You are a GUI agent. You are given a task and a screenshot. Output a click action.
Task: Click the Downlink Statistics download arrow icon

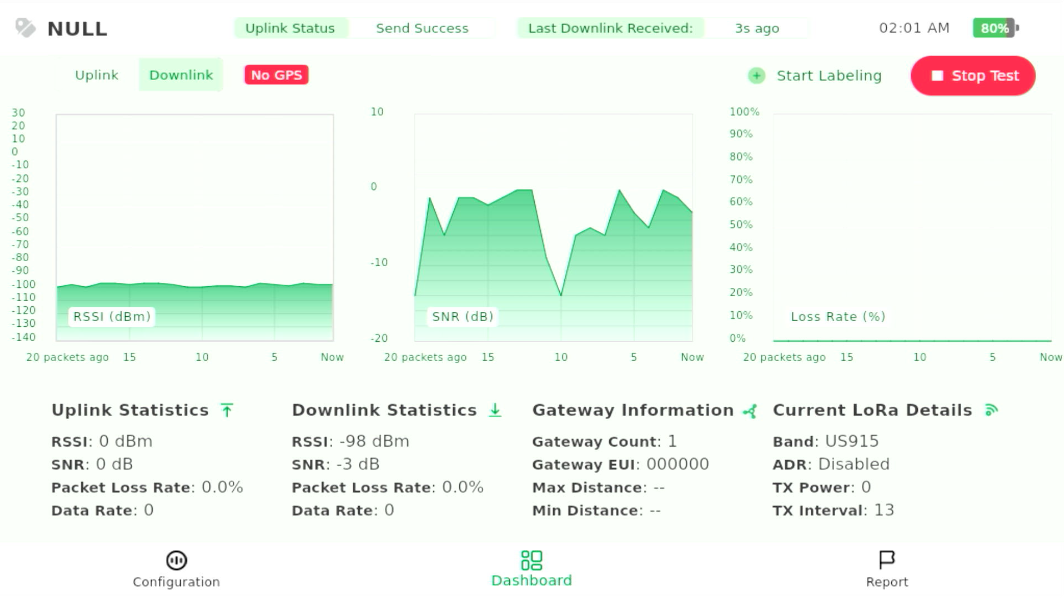click(x=495, y=410)
